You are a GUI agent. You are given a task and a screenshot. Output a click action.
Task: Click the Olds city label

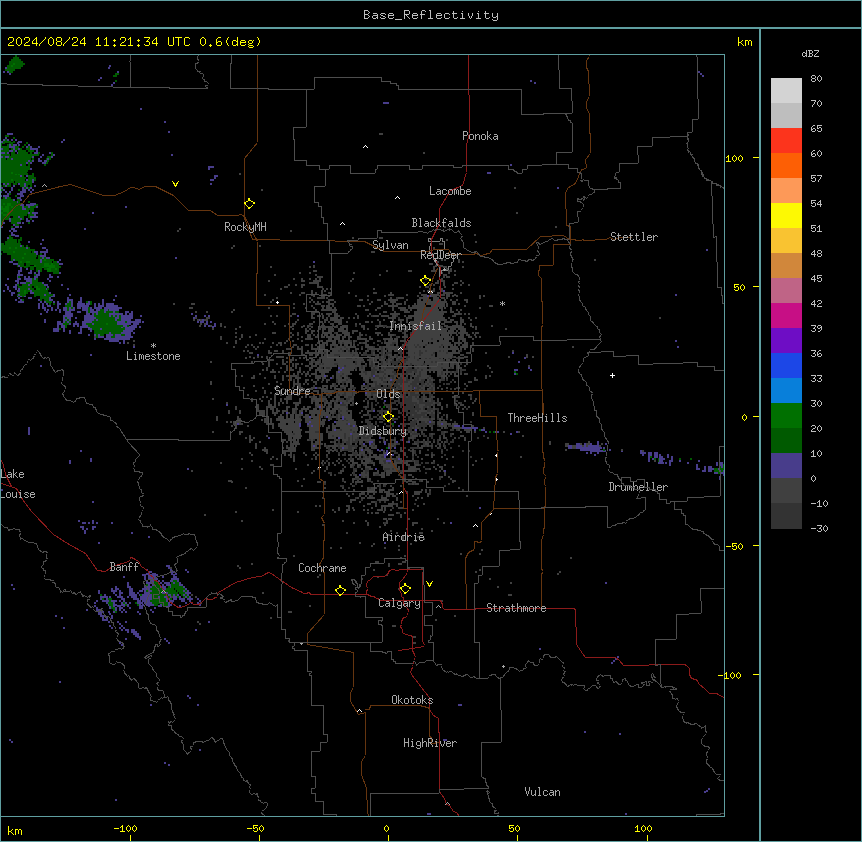click(x=388, y=394)
